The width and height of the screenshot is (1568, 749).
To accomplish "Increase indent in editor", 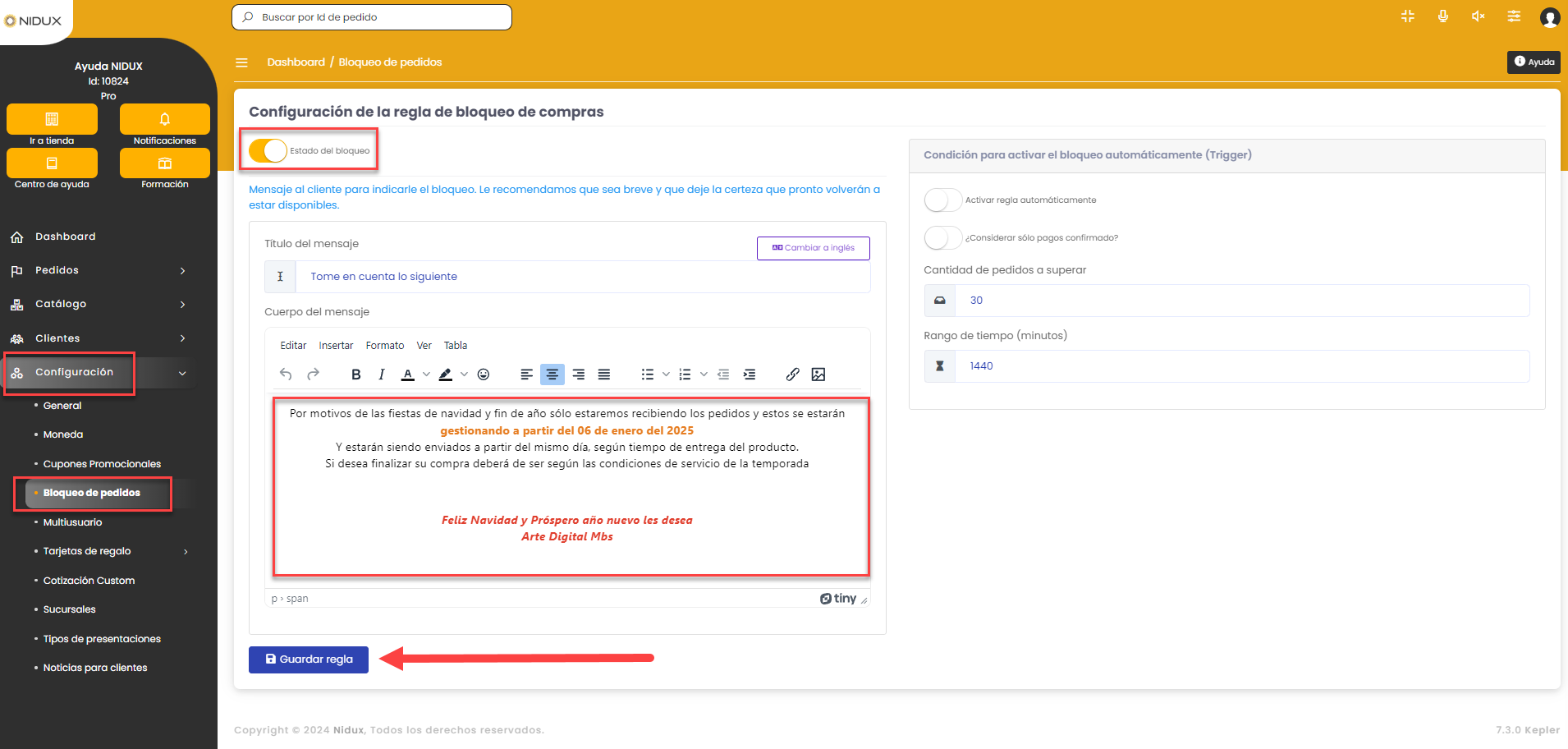I will tap(750, 374).
